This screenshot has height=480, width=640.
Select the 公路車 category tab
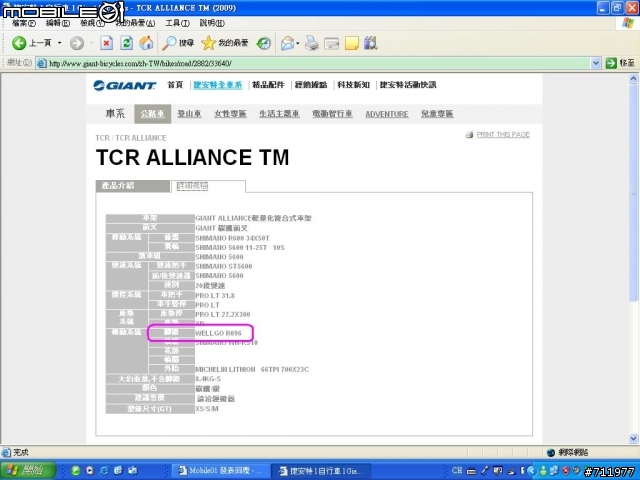(152, 114)
